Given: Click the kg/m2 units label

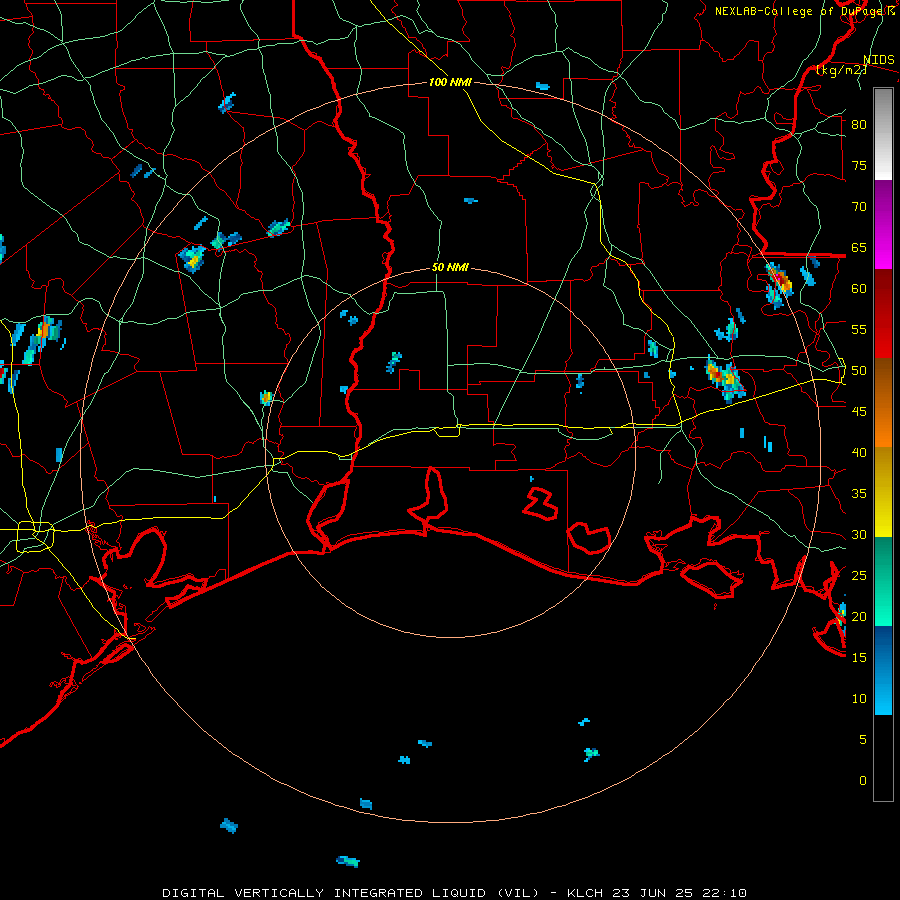Looking at the screenshot, I should 841,70.
